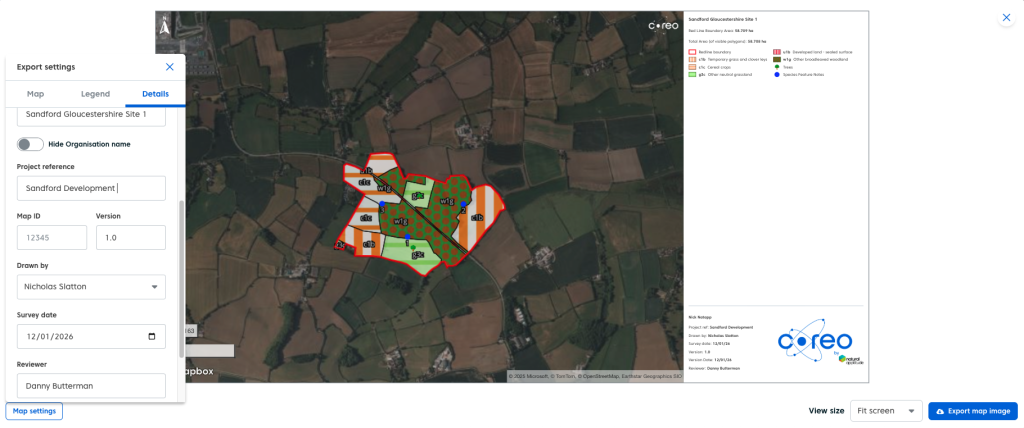This screenshot has width=1024, height=428.
Task: Click the cloud icon on Export map image
Action: coord(940,411)
